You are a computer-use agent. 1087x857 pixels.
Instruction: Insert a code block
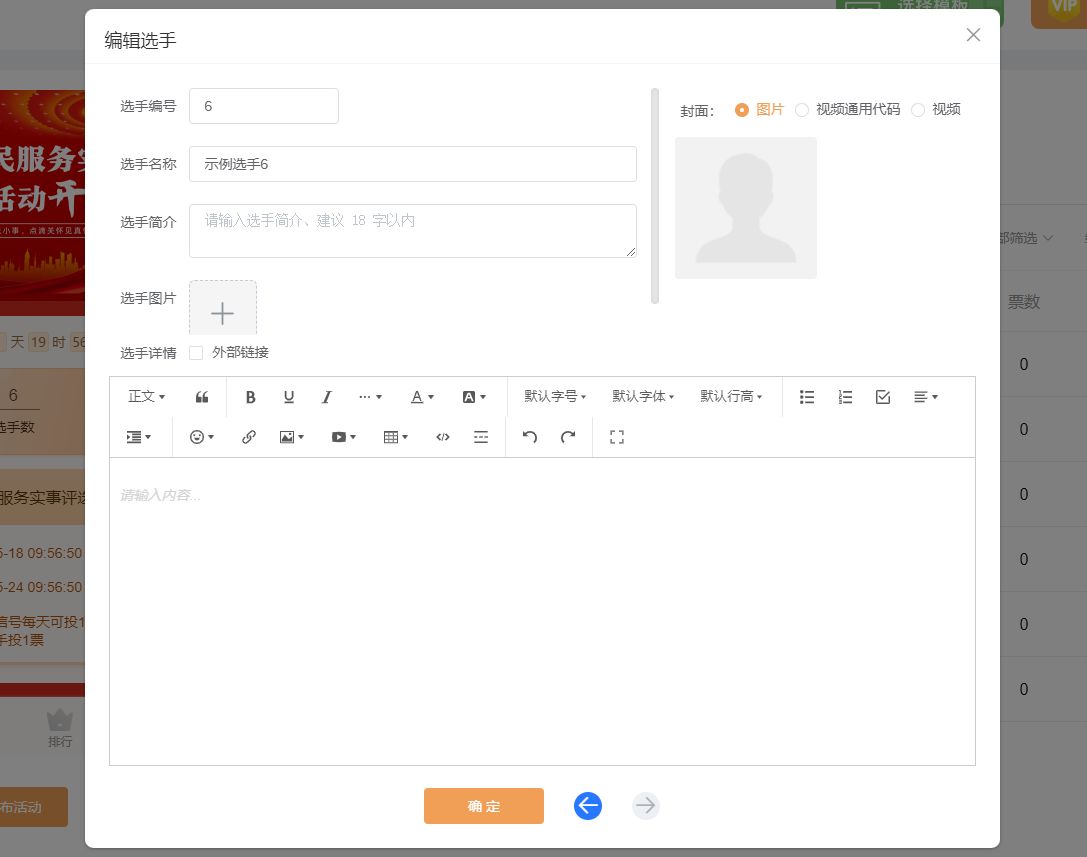tap(443, 437)
